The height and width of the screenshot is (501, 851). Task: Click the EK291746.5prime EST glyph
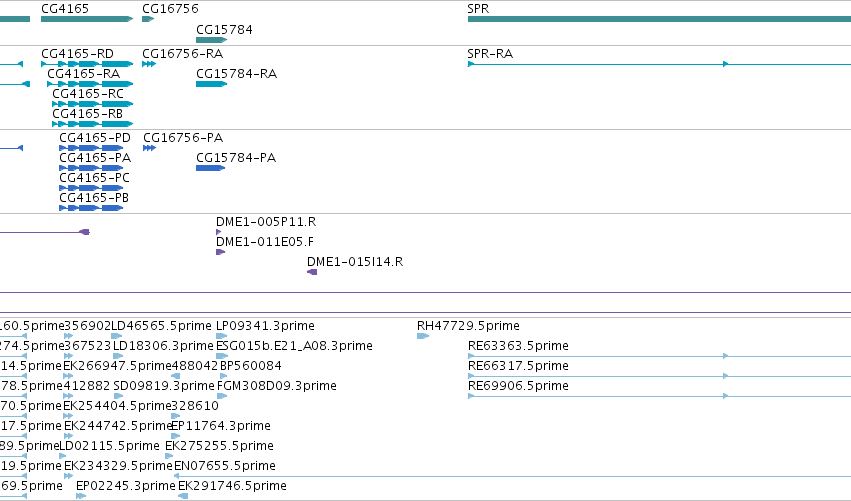tap(183, 496)
